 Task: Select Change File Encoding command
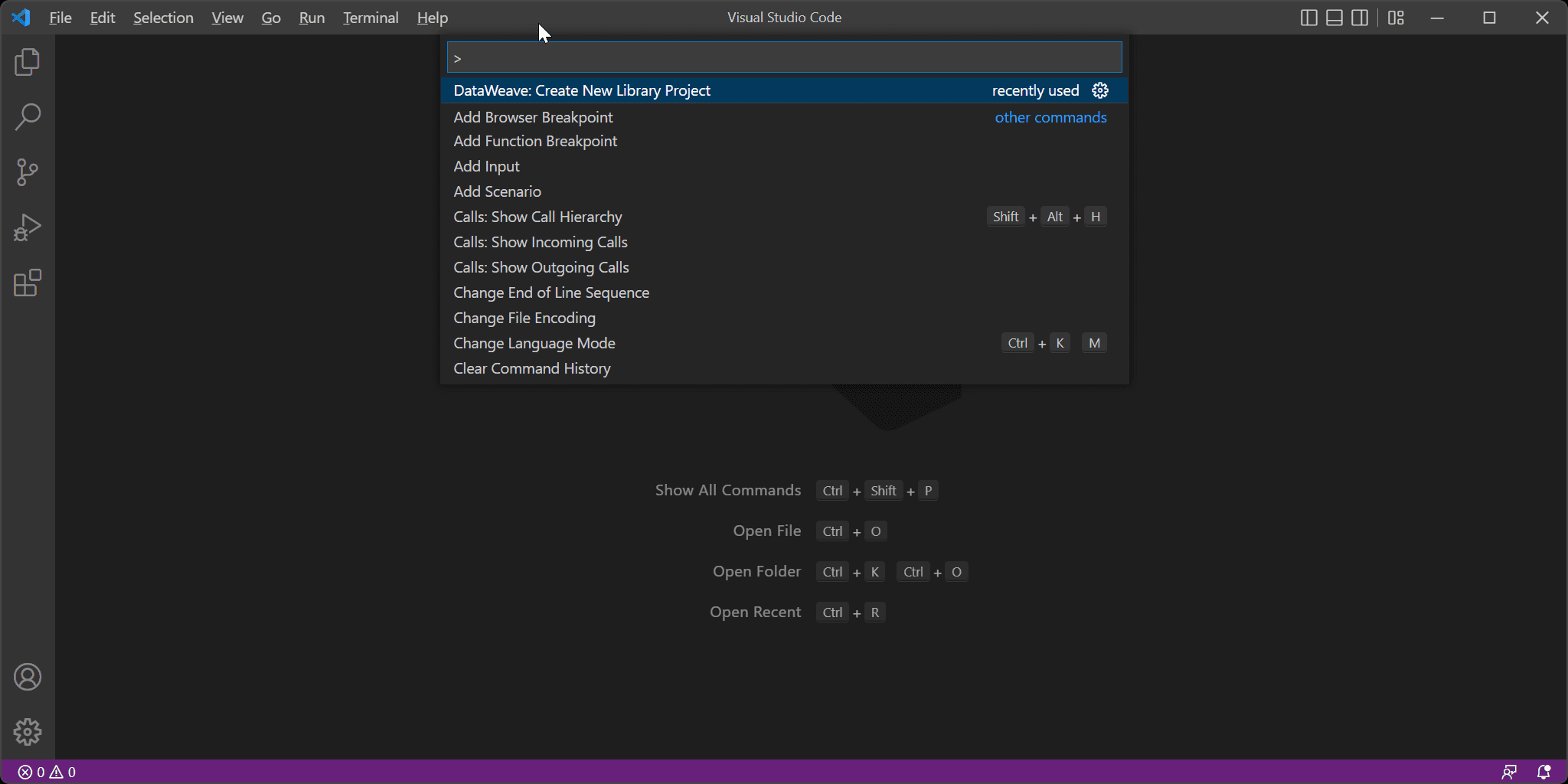coord(785,318)
